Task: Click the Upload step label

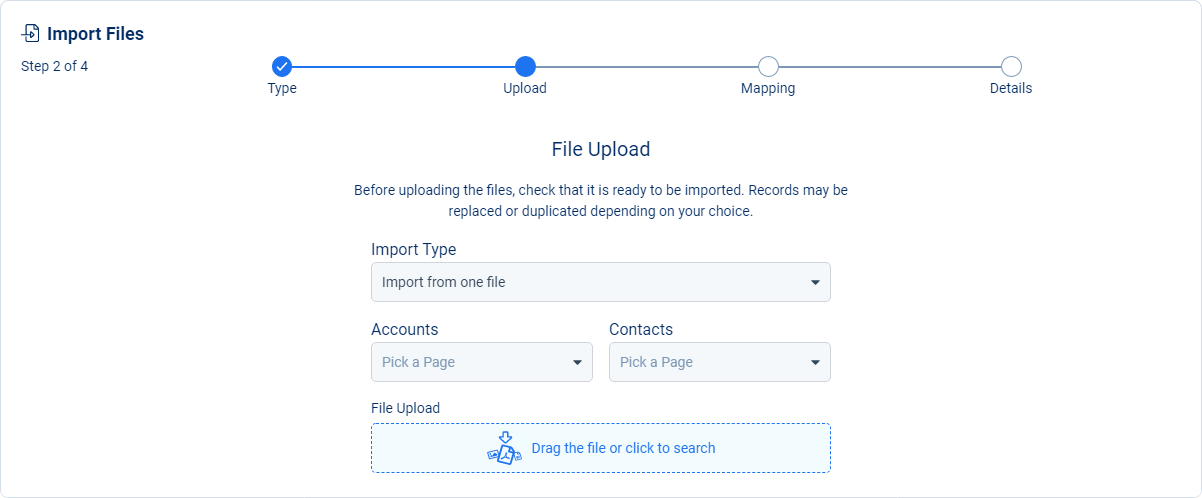Action: [x=525, y=88]
